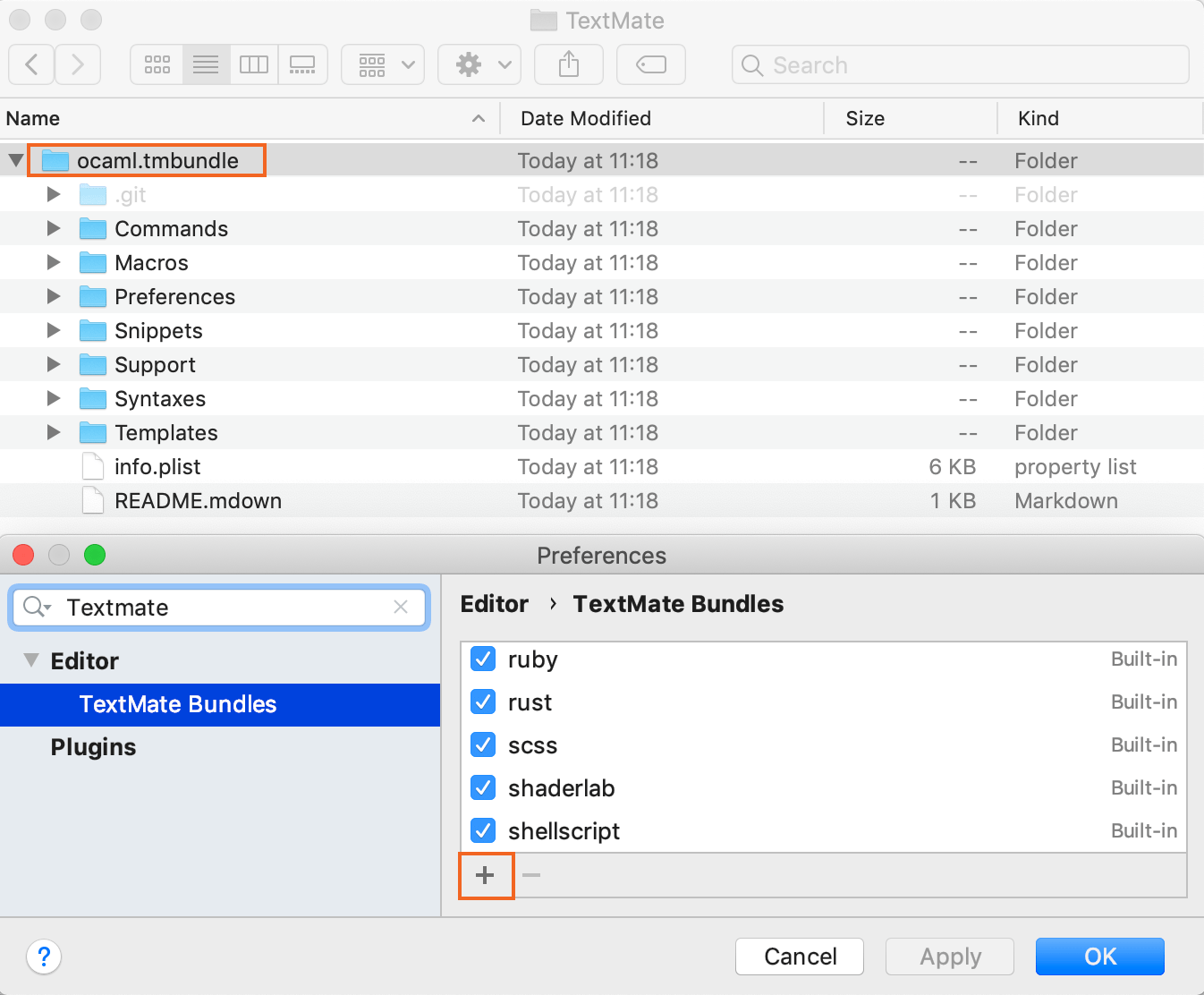The height and width of the screenshot is (995, 1204).
Task: Click Editor in the breadcrumb path
Action: coord(494,604)
